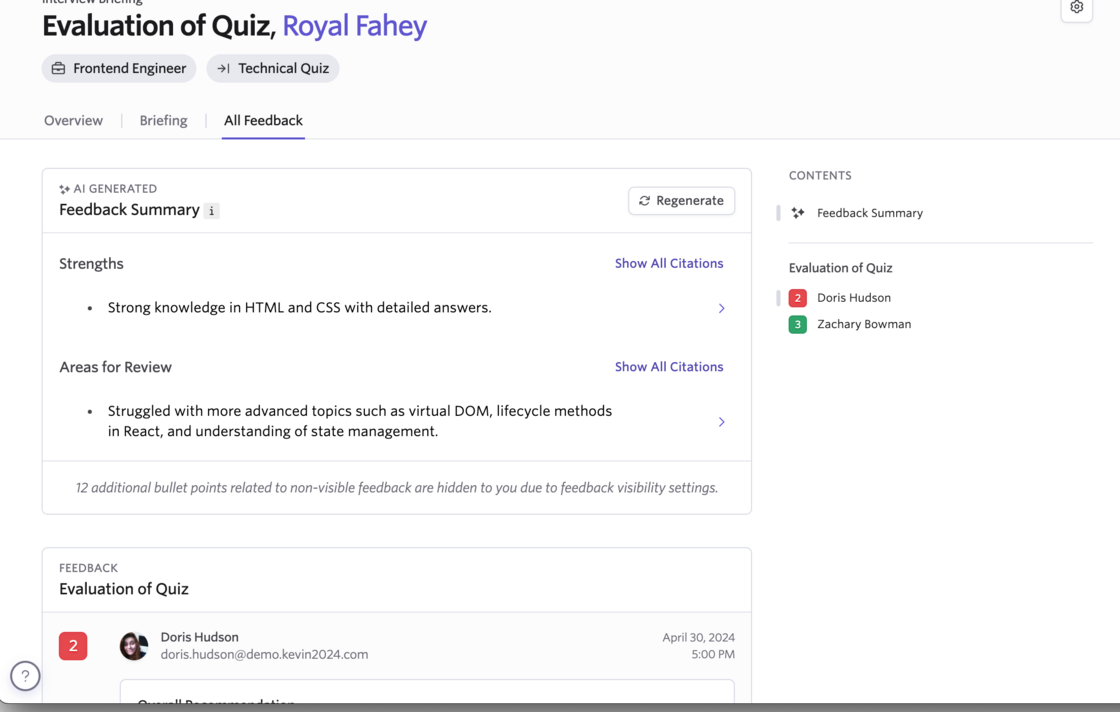Image resolution: width=1120 pixels, height=712 pixels.
Task: Click large red score 2 badge in feedback
Action: [73, 646]
